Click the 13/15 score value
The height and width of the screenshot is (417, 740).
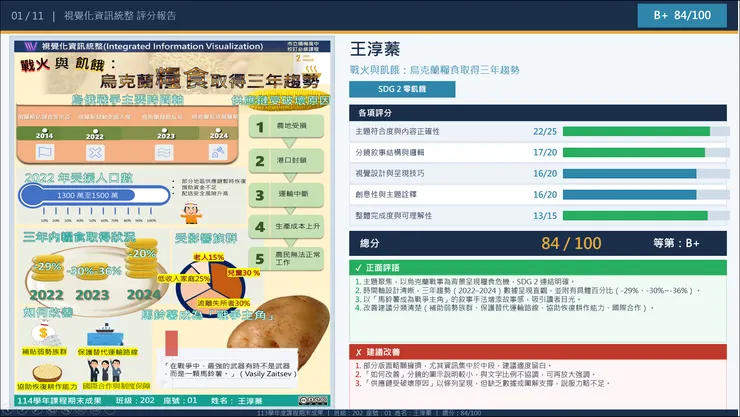[x=545, y=216]
